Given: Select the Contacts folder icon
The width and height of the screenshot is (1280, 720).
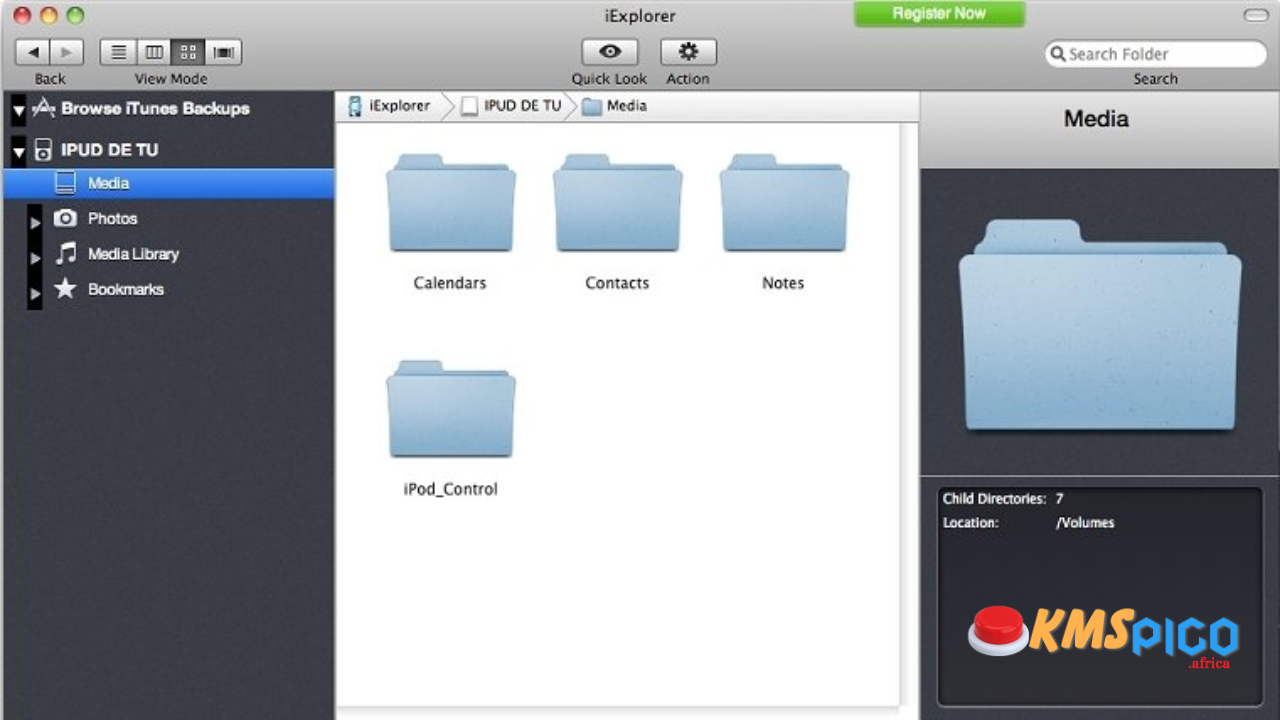Looking at the screenshot, I should click(x=618, y=203).
